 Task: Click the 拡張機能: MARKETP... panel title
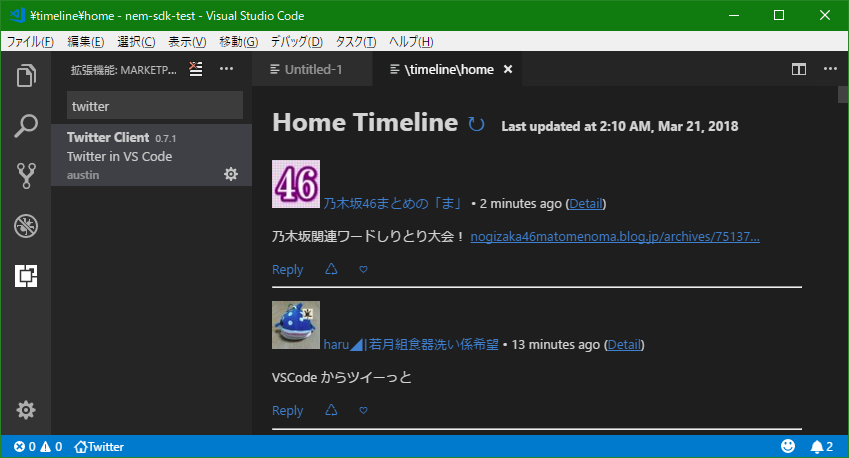click(123, 70)
